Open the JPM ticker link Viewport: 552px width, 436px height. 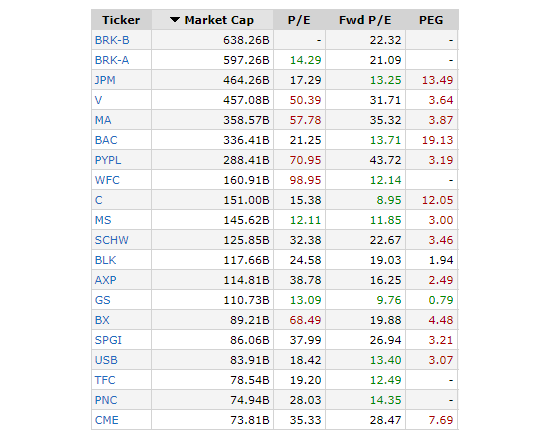click(x=105, y=80)
